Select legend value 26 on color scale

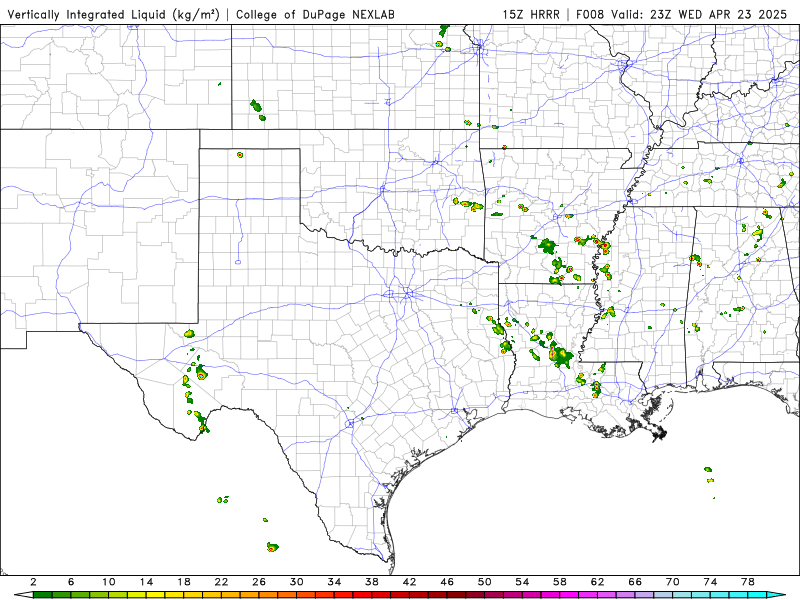[259, 582]
